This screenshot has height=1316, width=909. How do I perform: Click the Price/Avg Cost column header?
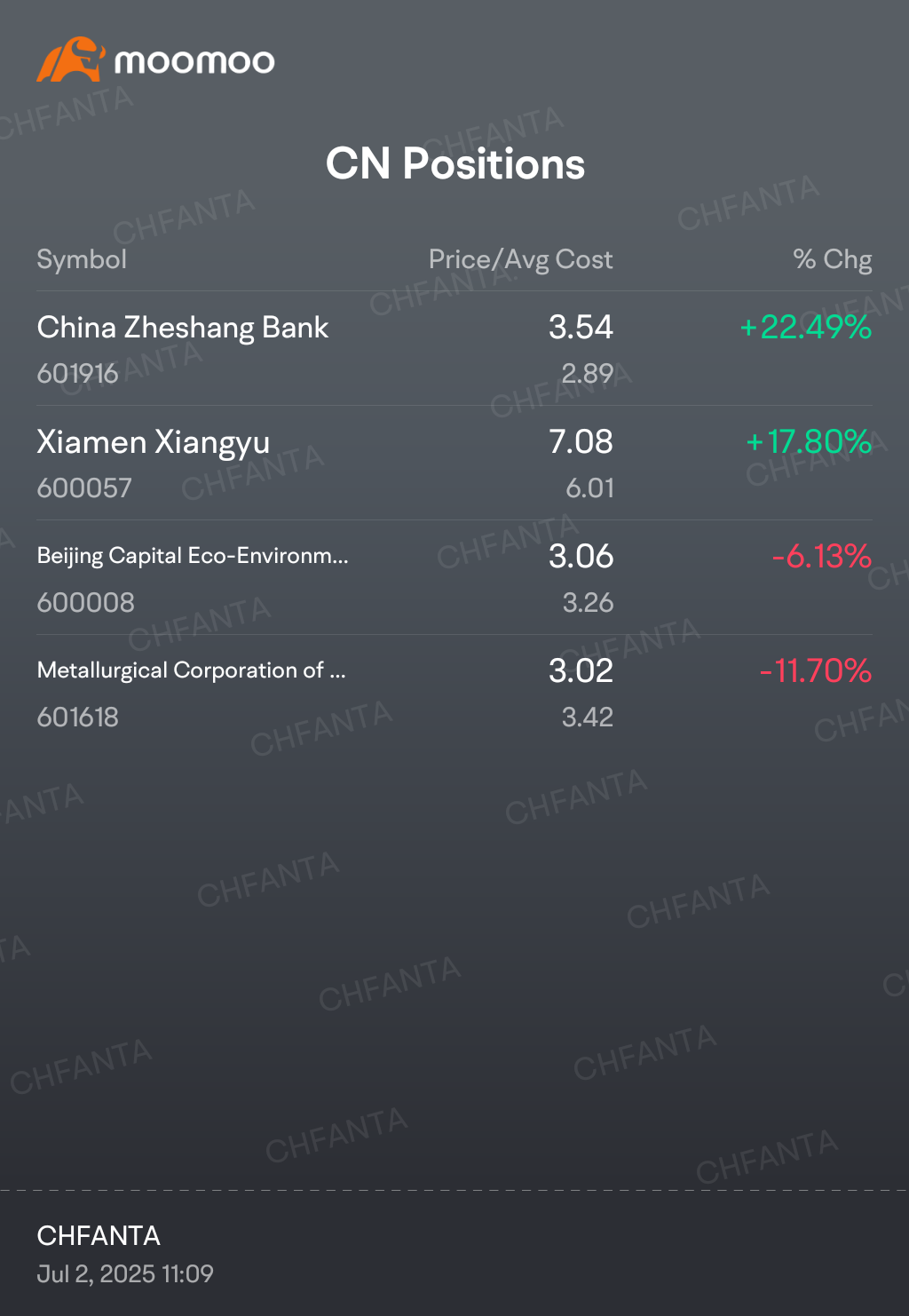pyautogui.click(x=520, y=259)
